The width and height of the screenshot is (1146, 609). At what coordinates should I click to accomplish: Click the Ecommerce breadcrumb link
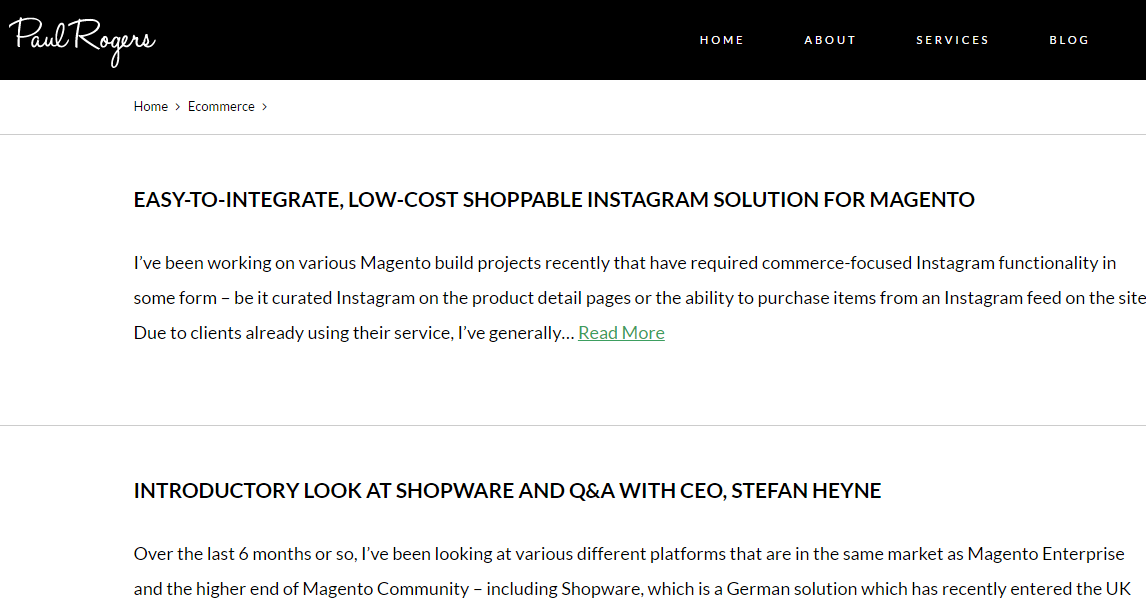pyautogui.click(x=221, y=107)
